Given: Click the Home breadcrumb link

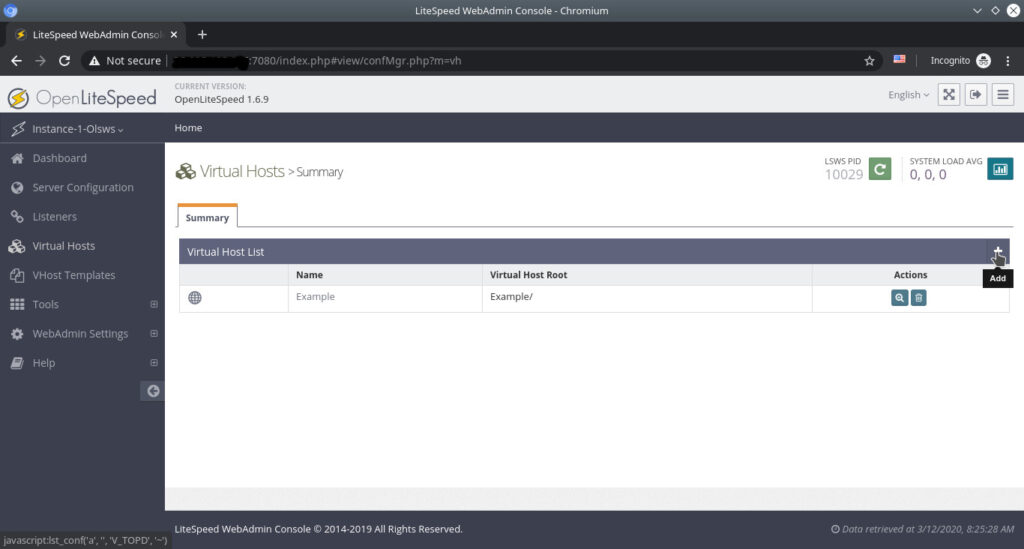Looking at the screenshot, I should coord(188,128).
